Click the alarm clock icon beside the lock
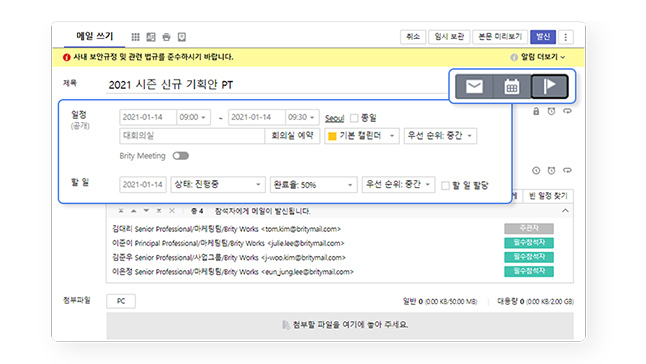646x364 pixels. [551, 111]
